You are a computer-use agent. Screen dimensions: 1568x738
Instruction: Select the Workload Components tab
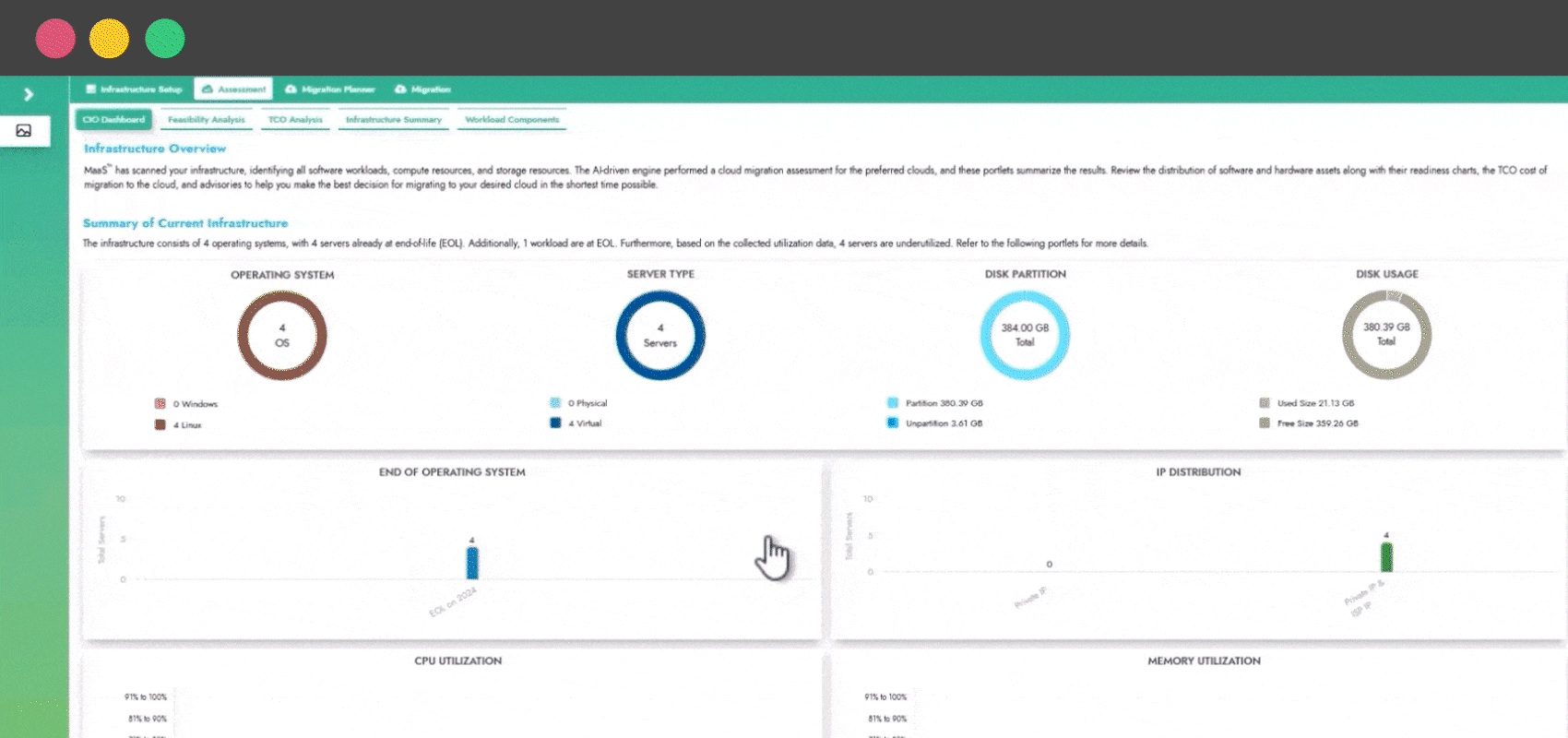click(512, 120)
